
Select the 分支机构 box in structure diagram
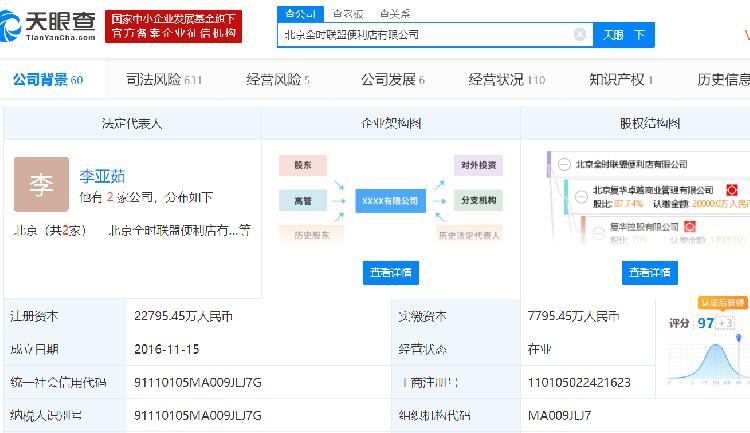478,200
